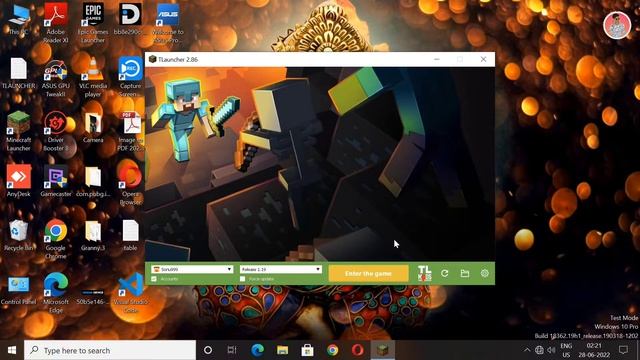Screen dimensions: 640x360
Task: Select Image to PDF desktop icon
Action: click(x=130, y=131)
